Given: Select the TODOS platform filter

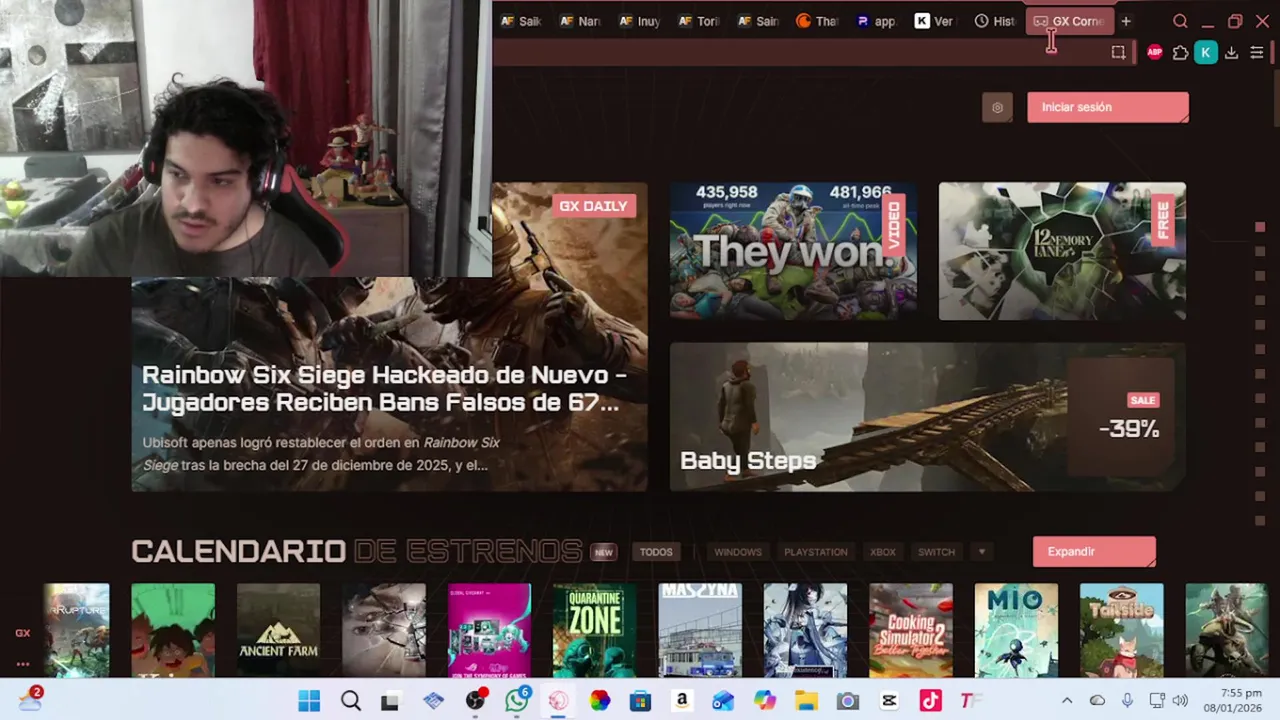Looking at the screenshot, I should click(656, 552).
